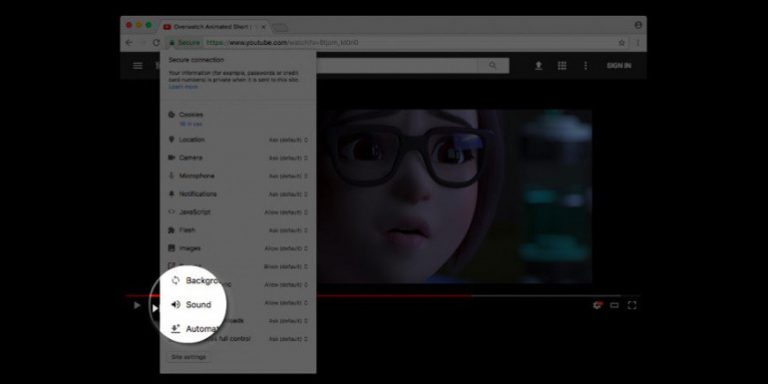The image size is (768, 384).
Task: Click the Secure lock icon in address bar
Action: 172,43
